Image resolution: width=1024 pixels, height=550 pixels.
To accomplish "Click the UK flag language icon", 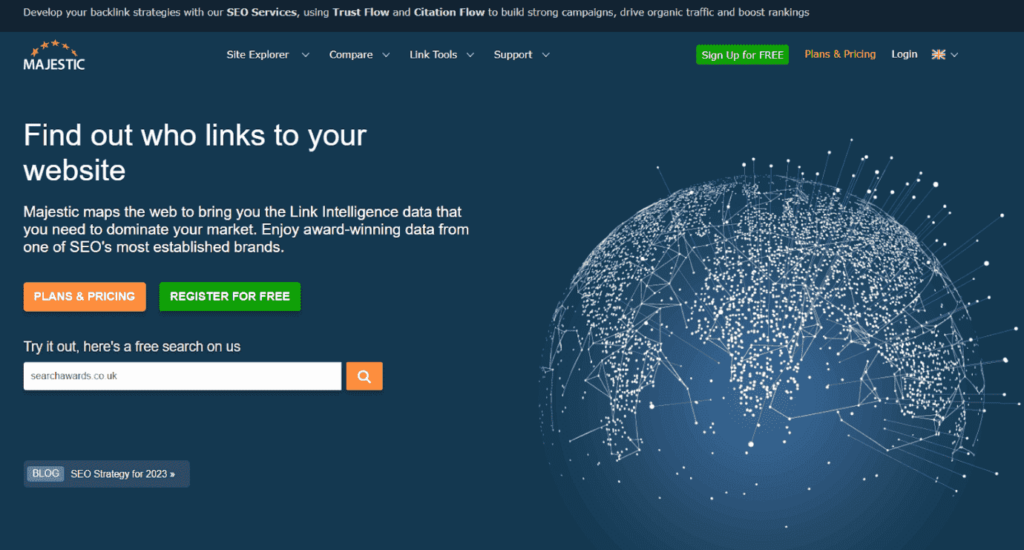I will pos(938,55).
